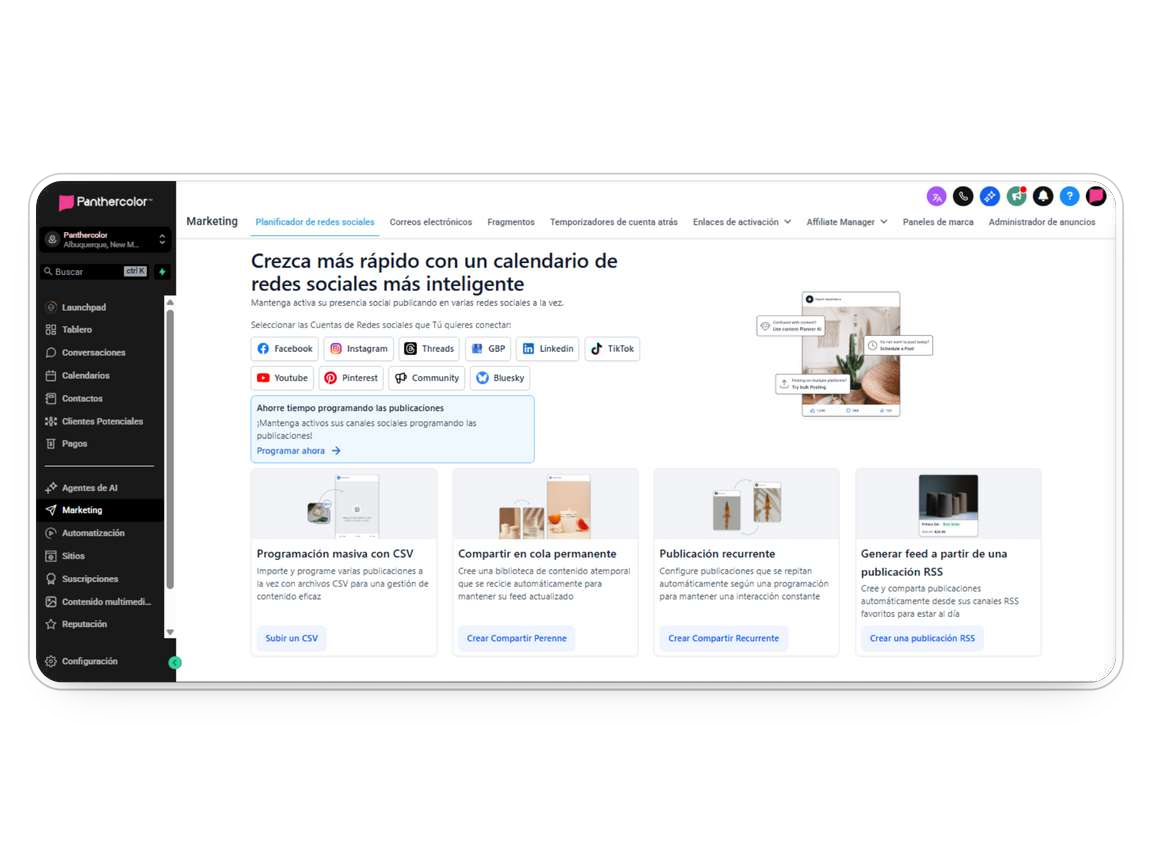This screenshot has width=1152, height=864.
Task: Open the blue rocket quick actions icon
Action: tap(990, 196)
